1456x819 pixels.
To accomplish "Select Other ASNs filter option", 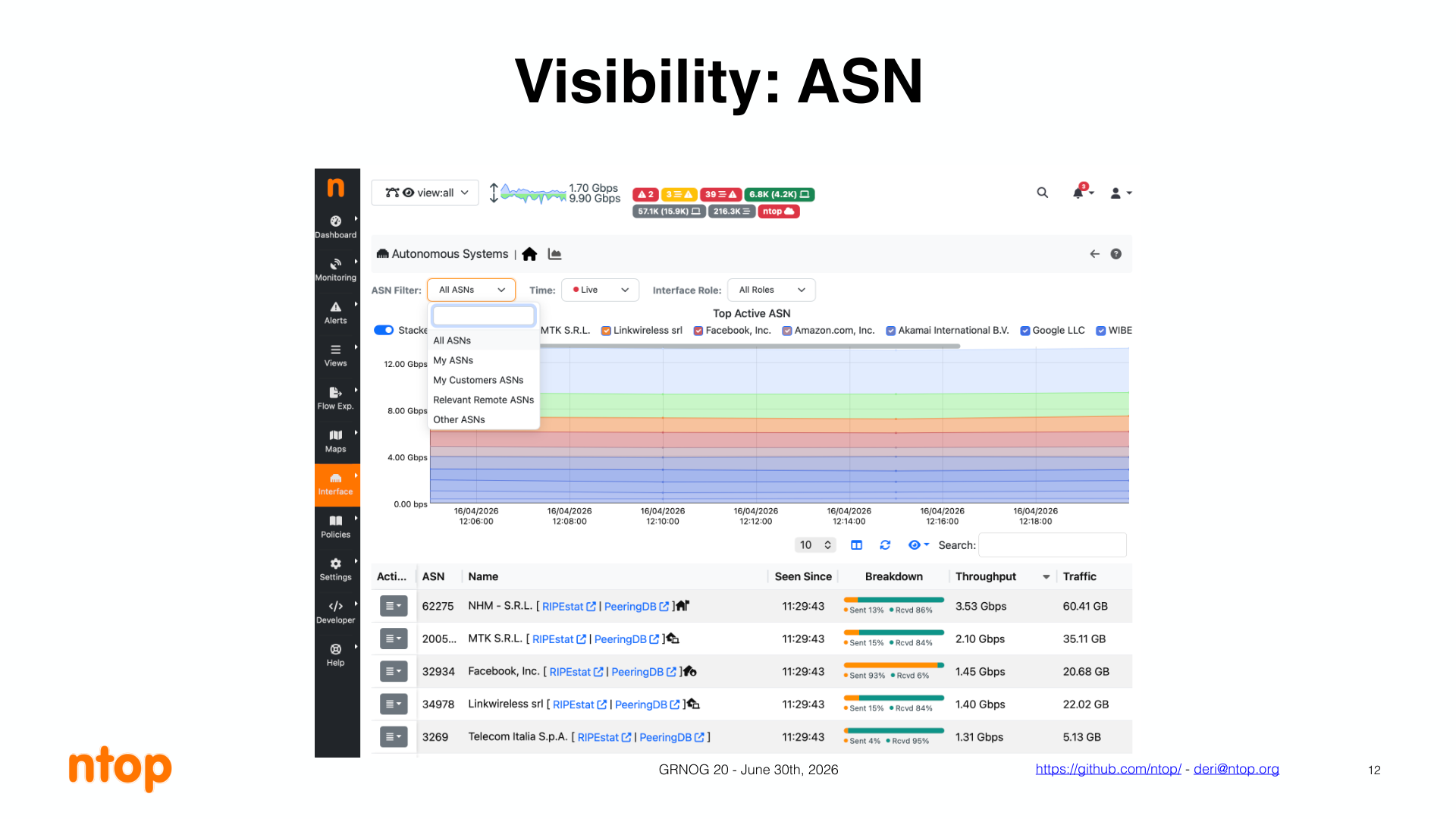I will [484, 419].
